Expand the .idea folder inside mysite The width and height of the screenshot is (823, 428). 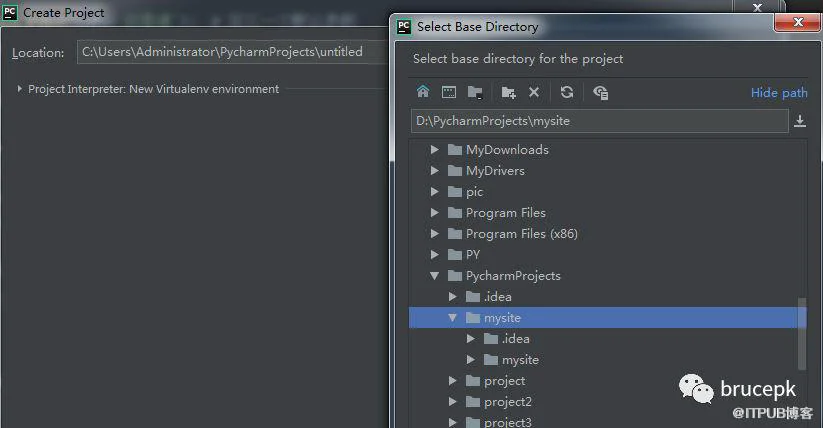pyautogui.click(x=470, y=339)
